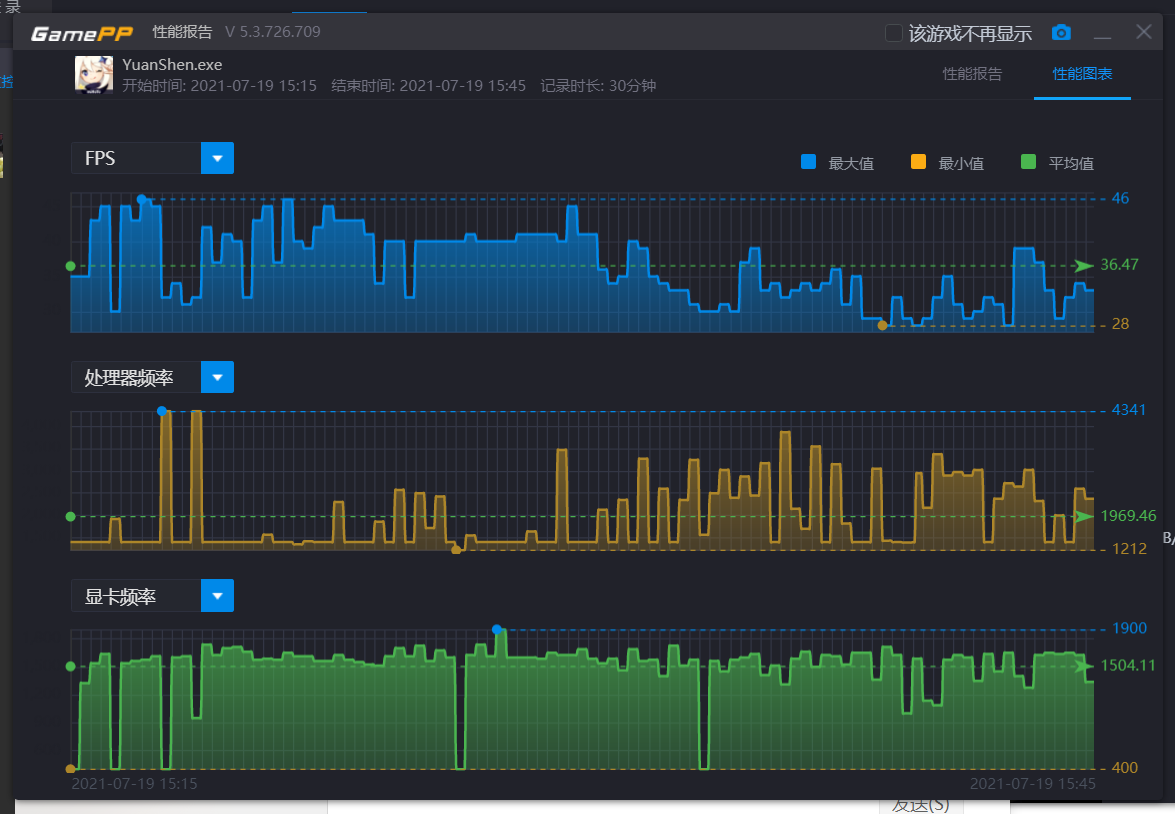Click the orange 最小值 legend swatch

point(918,162)
